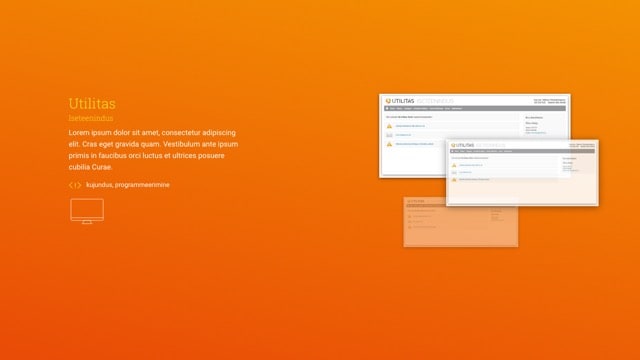
Task: Click the UTILITAS logo in back screenshot
Action: click(x=400, y=101)
